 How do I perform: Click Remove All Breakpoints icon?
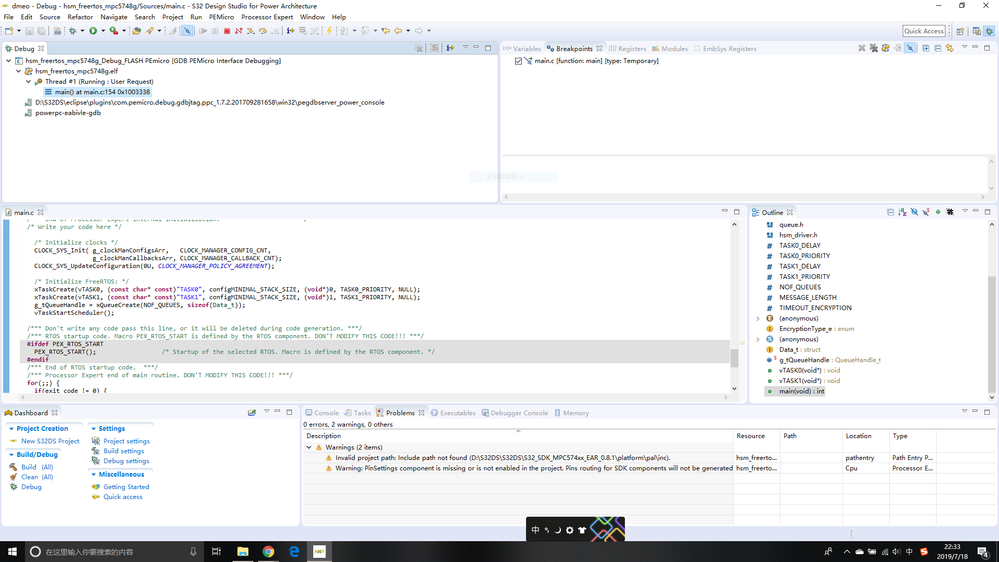pyautogui.click(x=873, y=48)
